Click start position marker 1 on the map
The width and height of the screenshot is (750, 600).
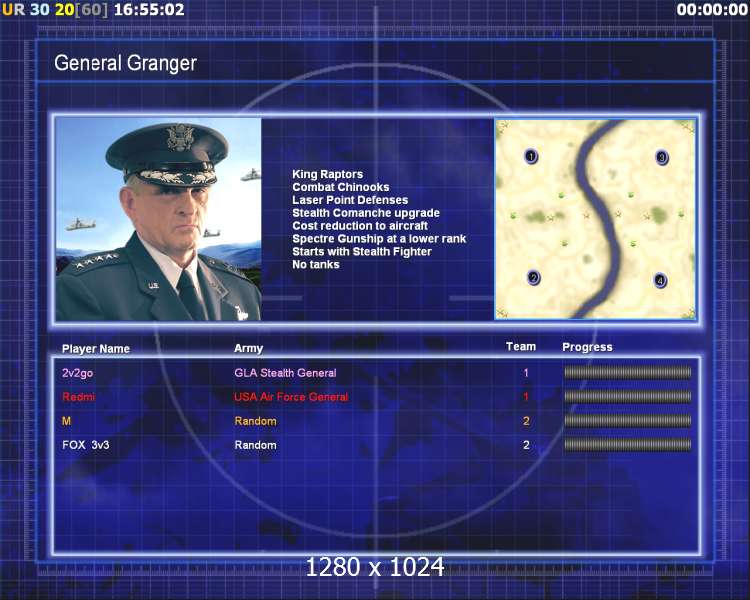(531, 156)
